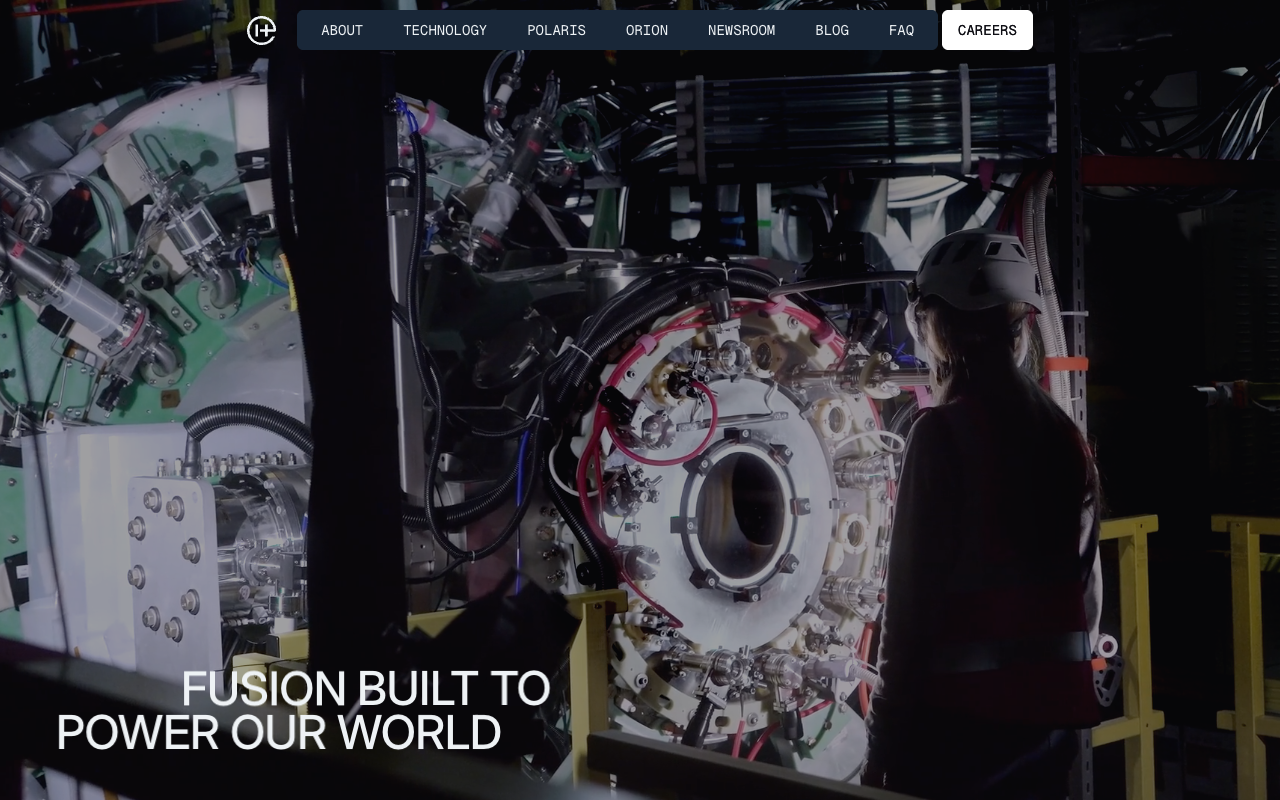Click the "Fusion built to power our world" headline
Image resolution: width=1280 pixels, height=800 pixels.
pyautogui.click(x=303, y=711)
